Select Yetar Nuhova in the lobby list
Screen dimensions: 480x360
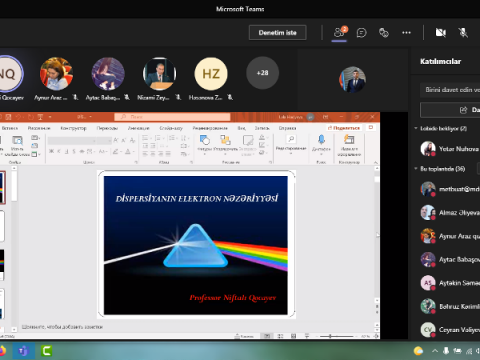coord(450,149)
